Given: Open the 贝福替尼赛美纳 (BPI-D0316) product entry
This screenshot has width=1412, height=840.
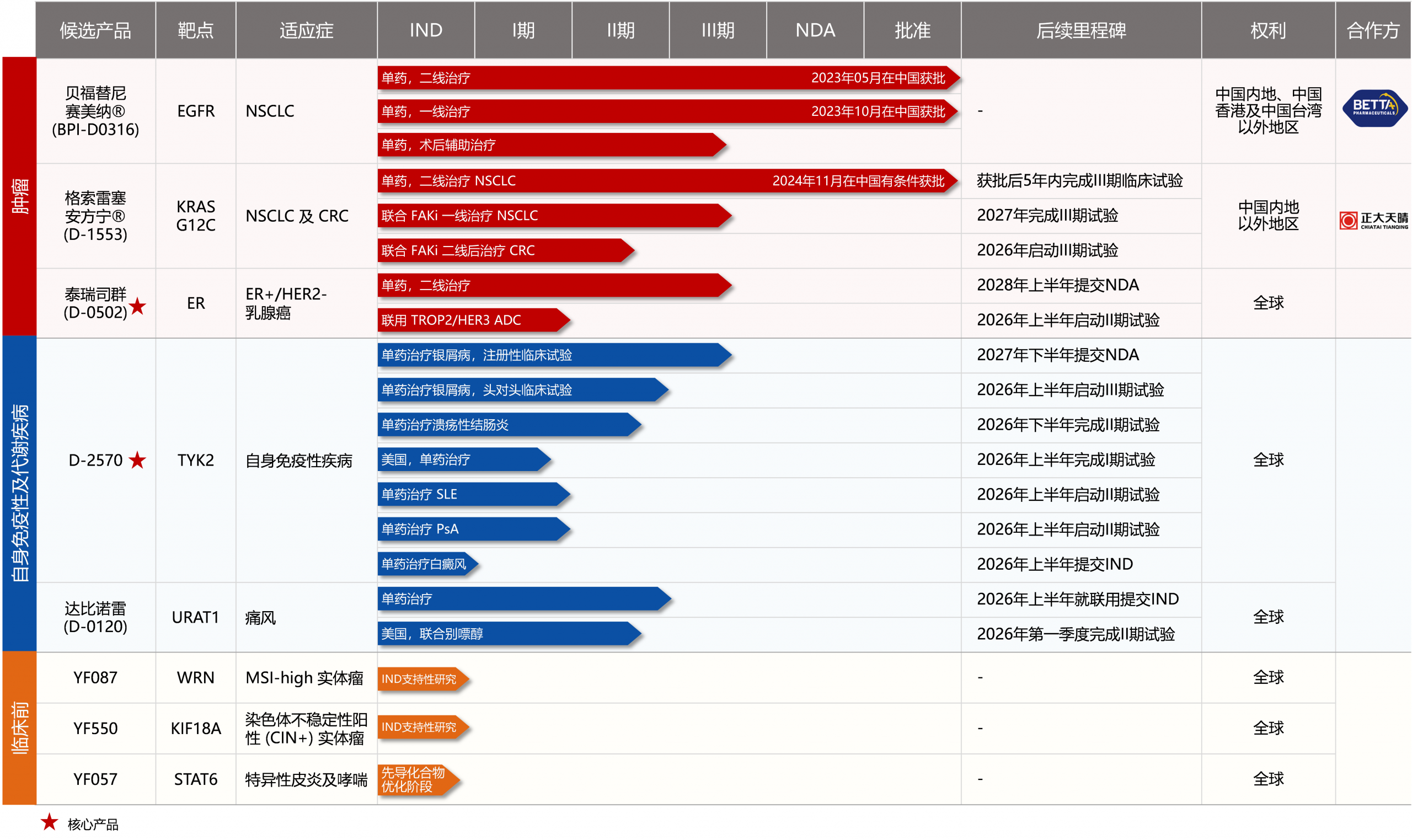Looking at the screenshot, I should tap(95, 111).
